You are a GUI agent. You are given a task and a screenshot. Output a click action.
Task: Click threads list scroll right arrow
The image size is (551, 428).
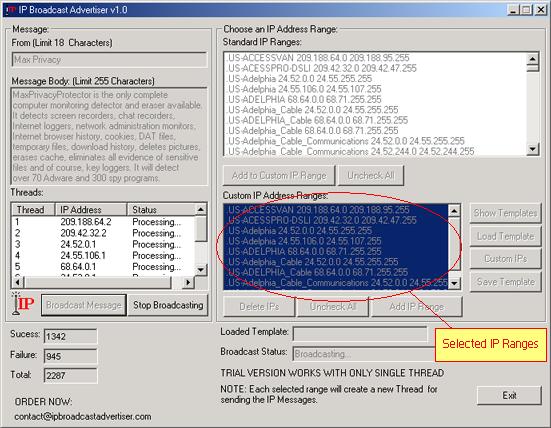(188, 282)
